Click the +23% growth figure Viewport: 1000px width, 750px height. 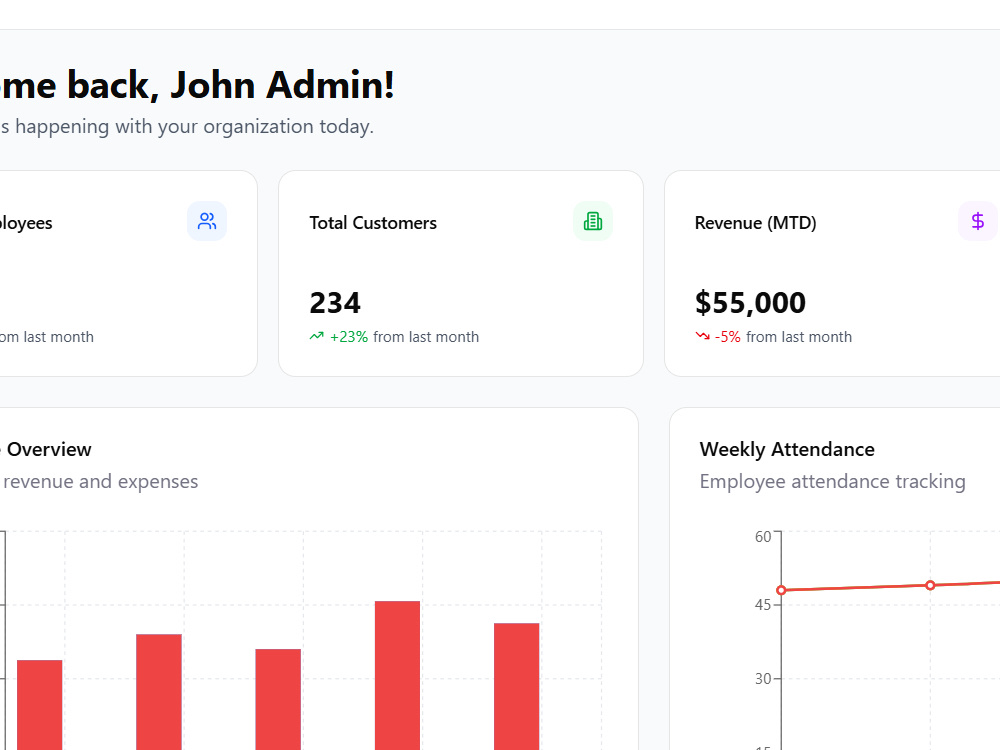pos(349,337)
